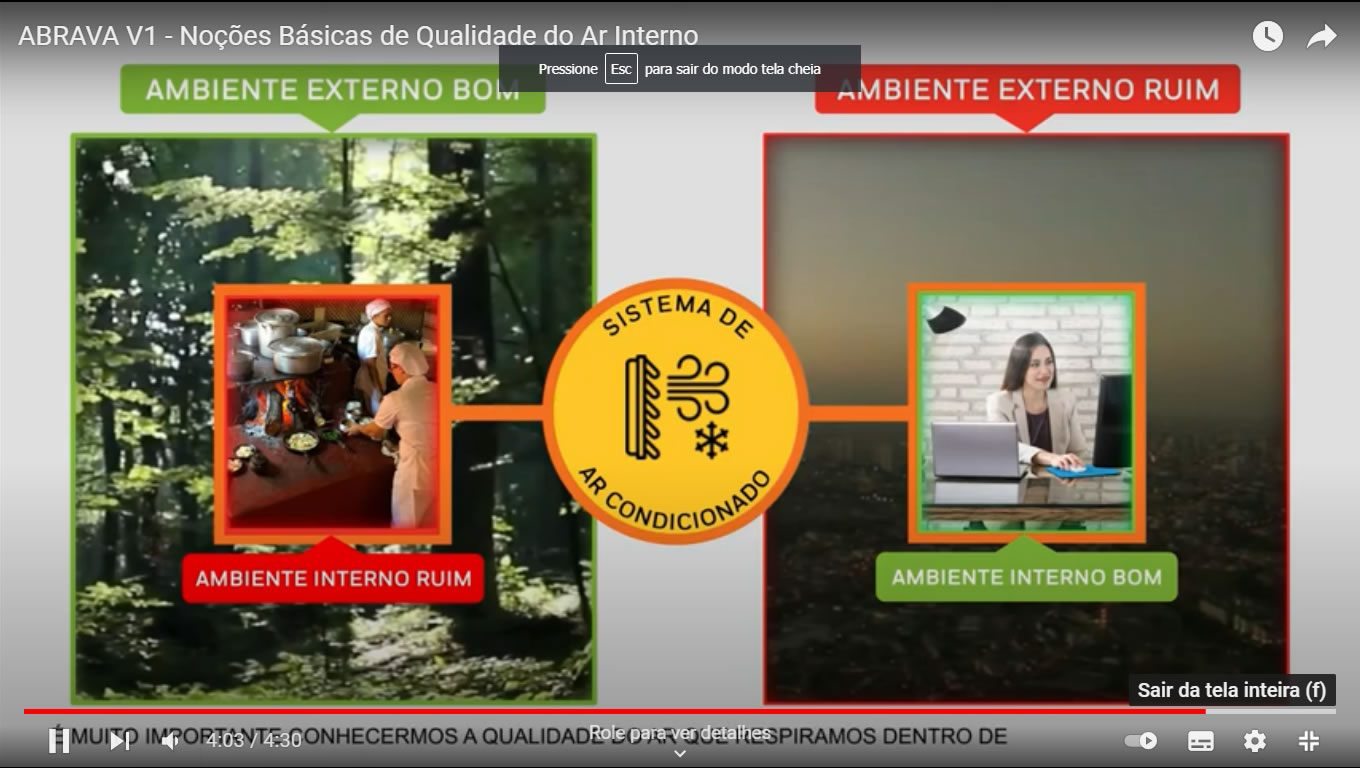Click the Esc key hint badge

pos(621,69)
